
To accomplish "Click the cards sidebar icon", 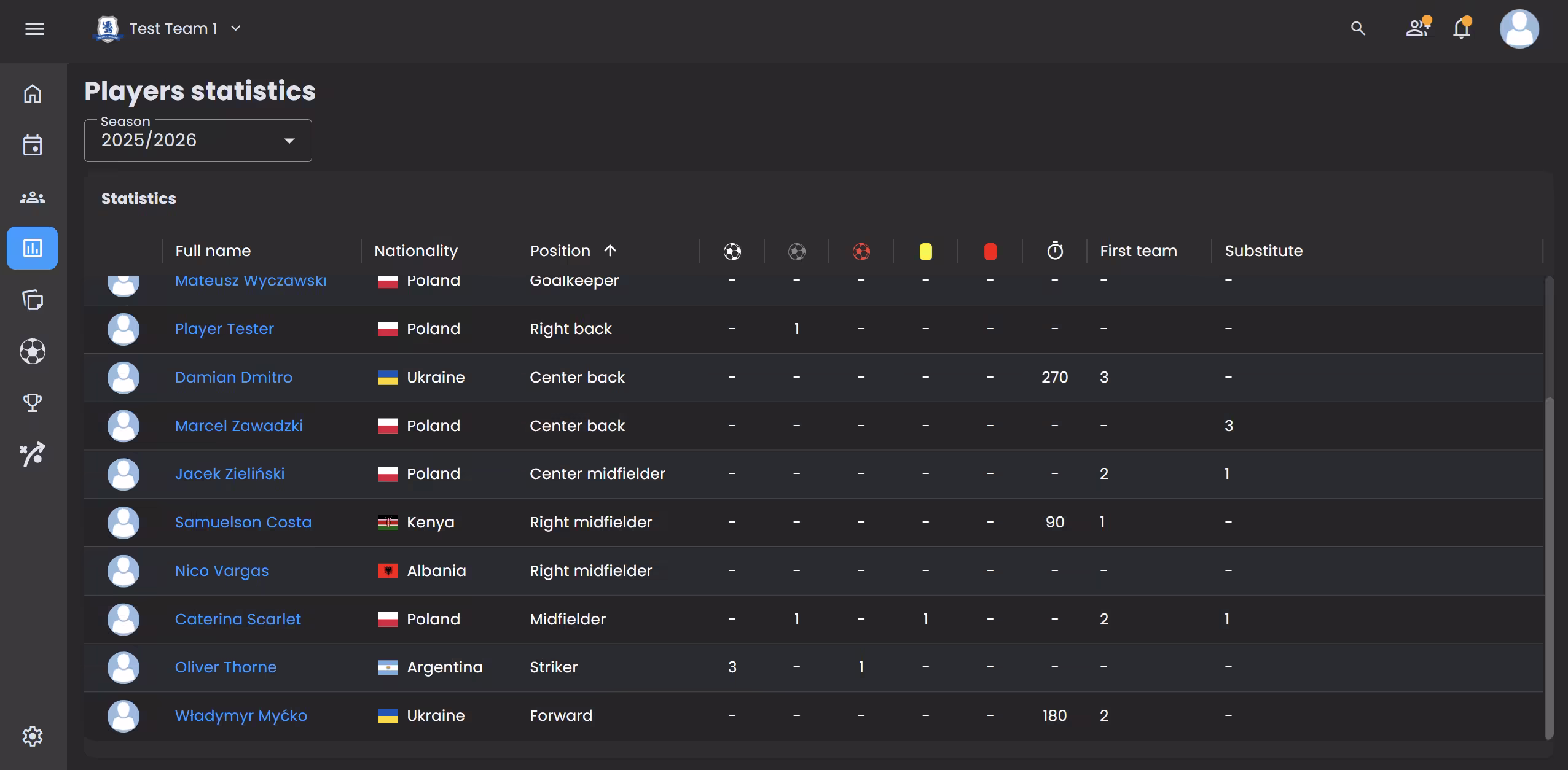I will tap(31, 300).
